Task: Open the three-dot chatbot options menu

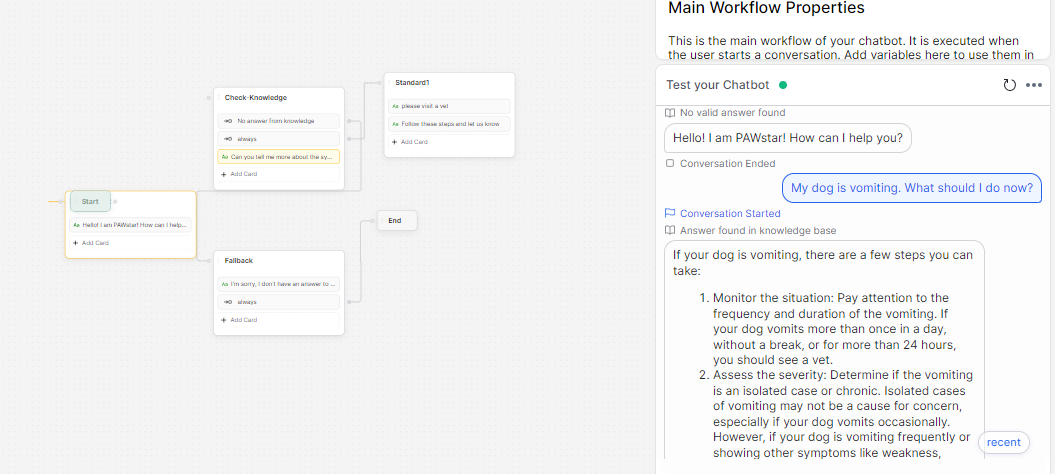Action: [x=1034, y=85]
